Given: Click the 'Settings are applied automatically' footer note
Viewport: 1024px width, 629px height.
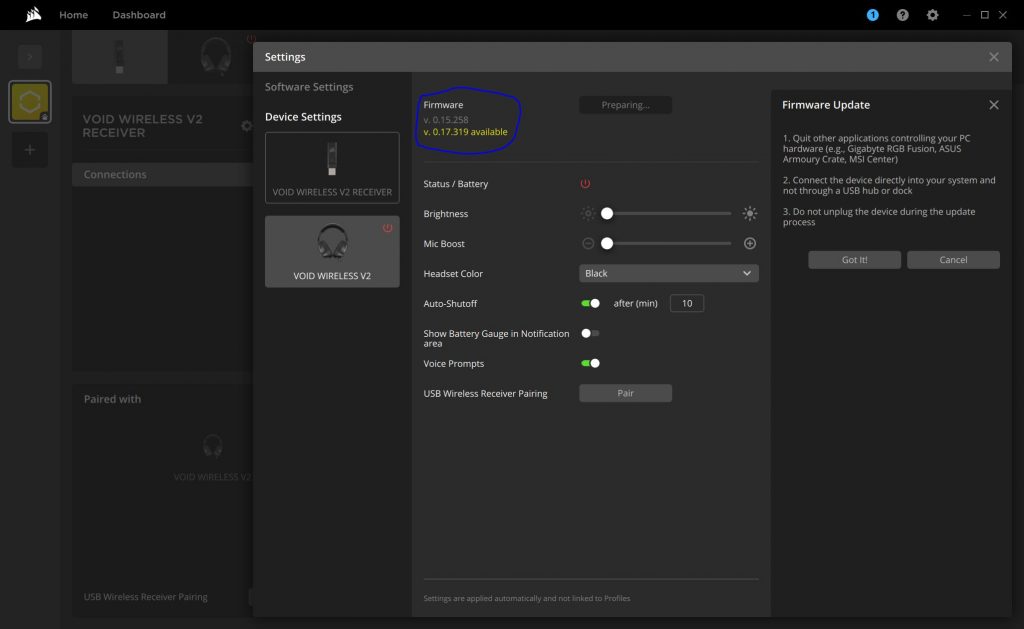Looking at the screenshot, I should tap(527, 598).
